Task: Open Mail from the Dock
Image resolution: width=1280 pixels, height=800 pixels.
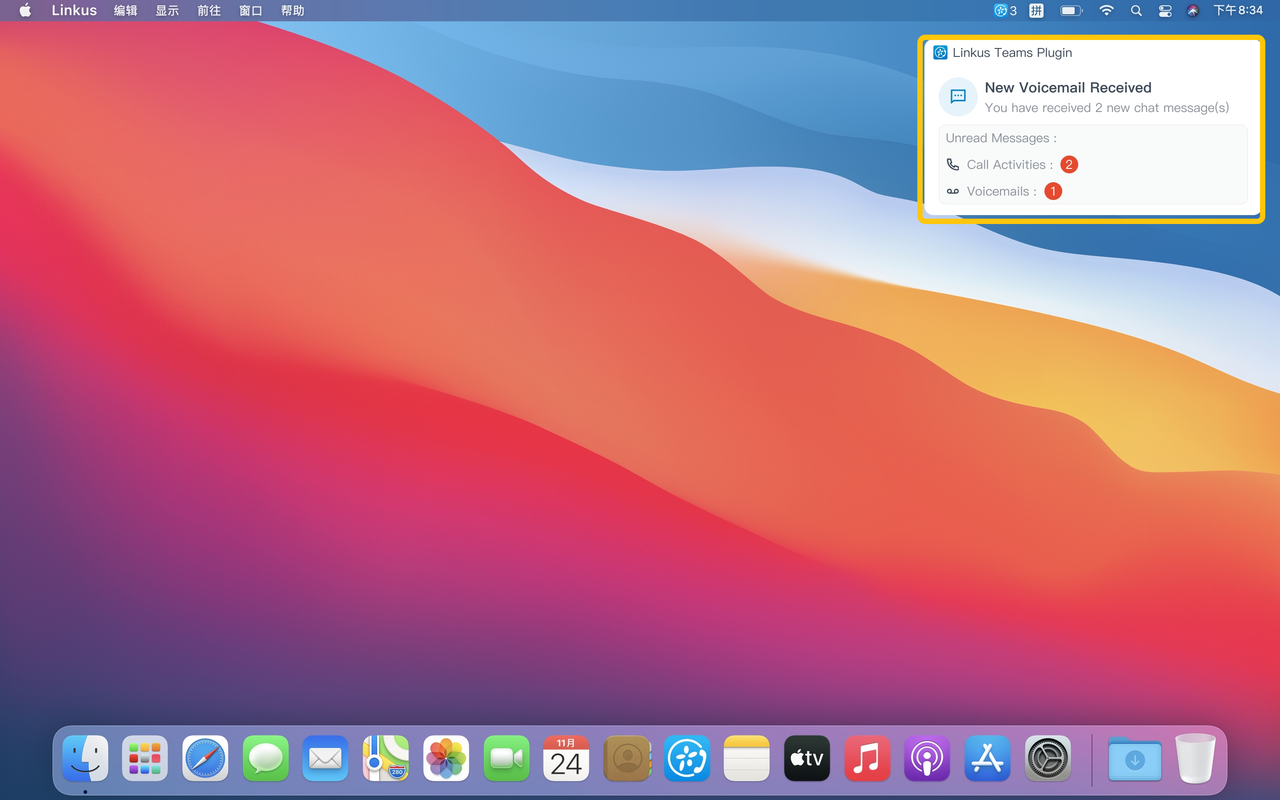Action: [325, 759]
